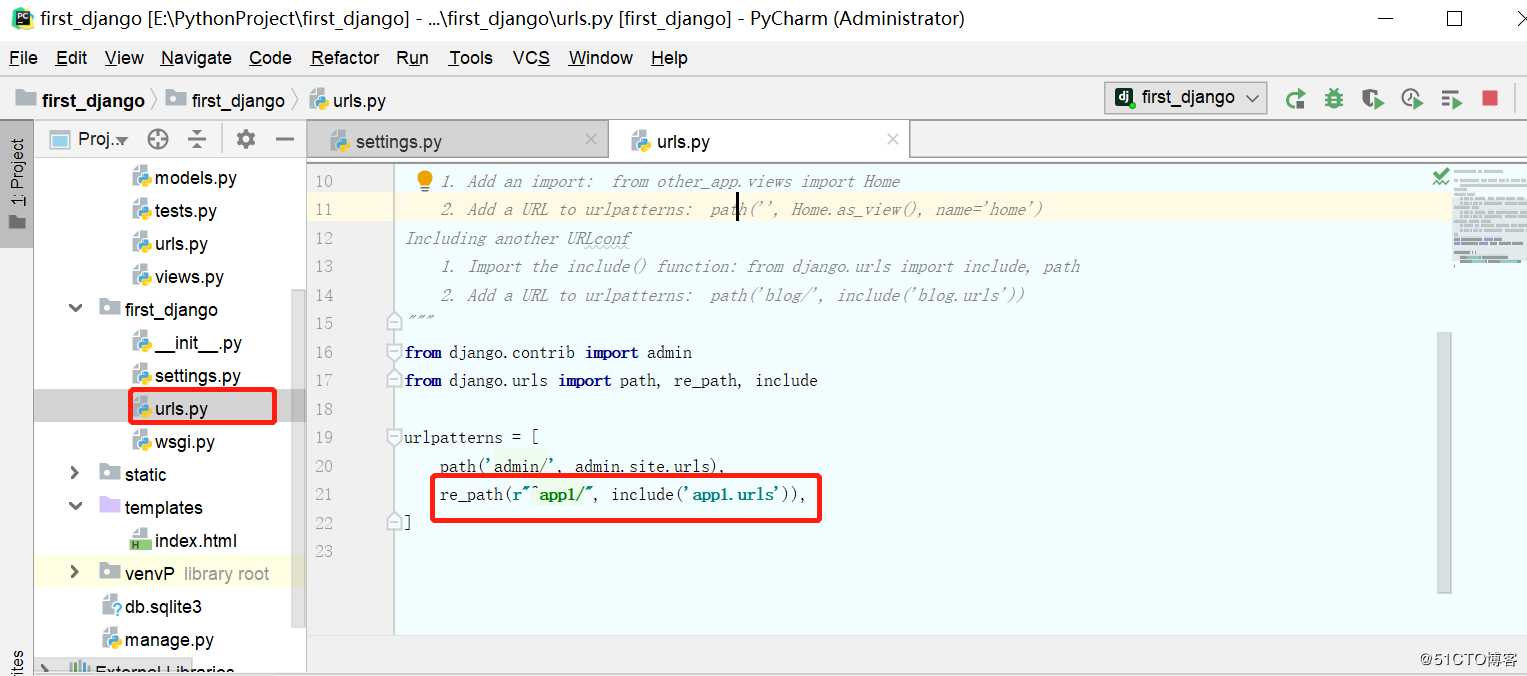The height and width of the screenshot is (676, 1527).
Task: Select models.py in project tree
Action: [185, 178]
